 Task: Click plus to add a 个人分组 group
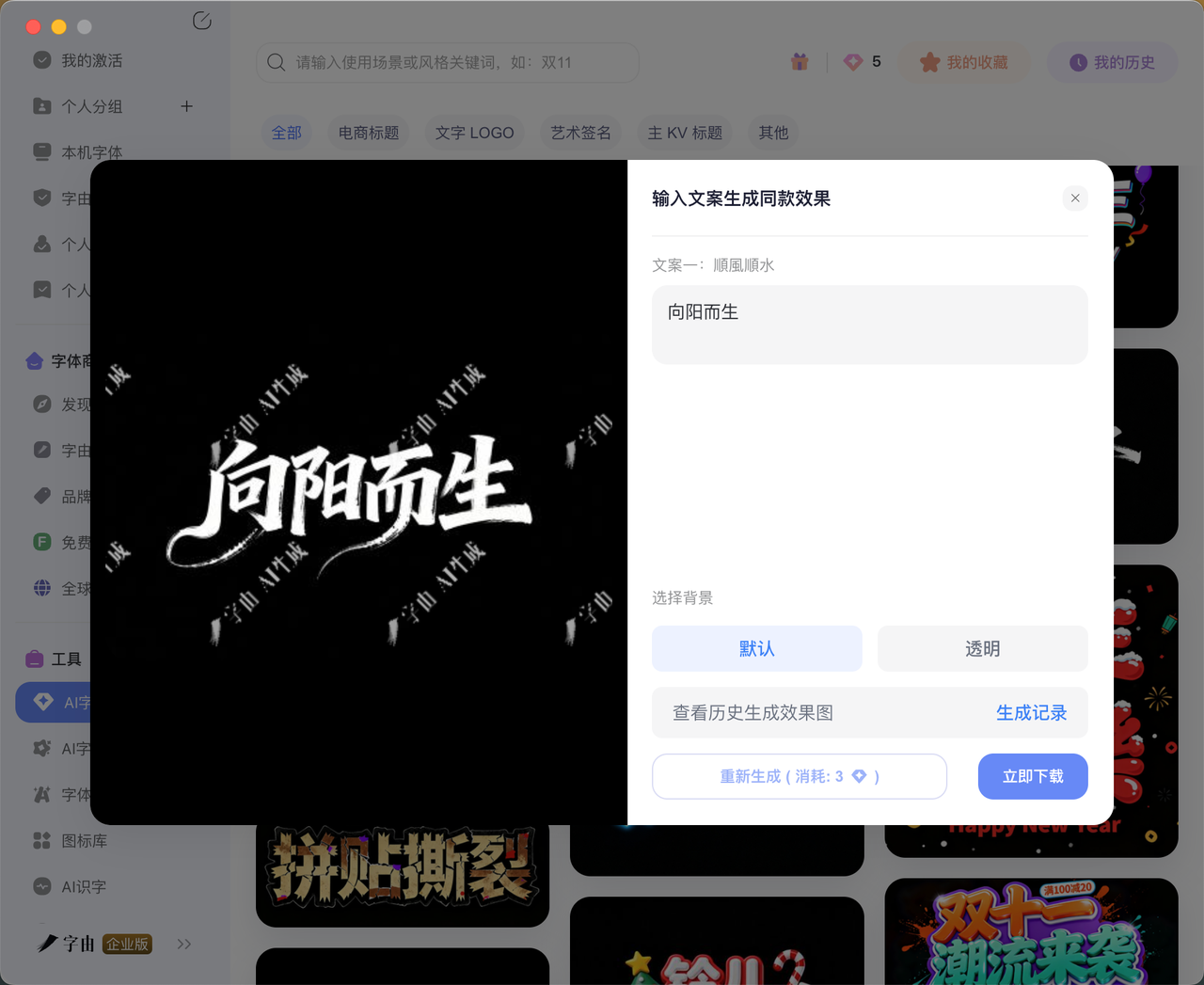tap(186, 106)
